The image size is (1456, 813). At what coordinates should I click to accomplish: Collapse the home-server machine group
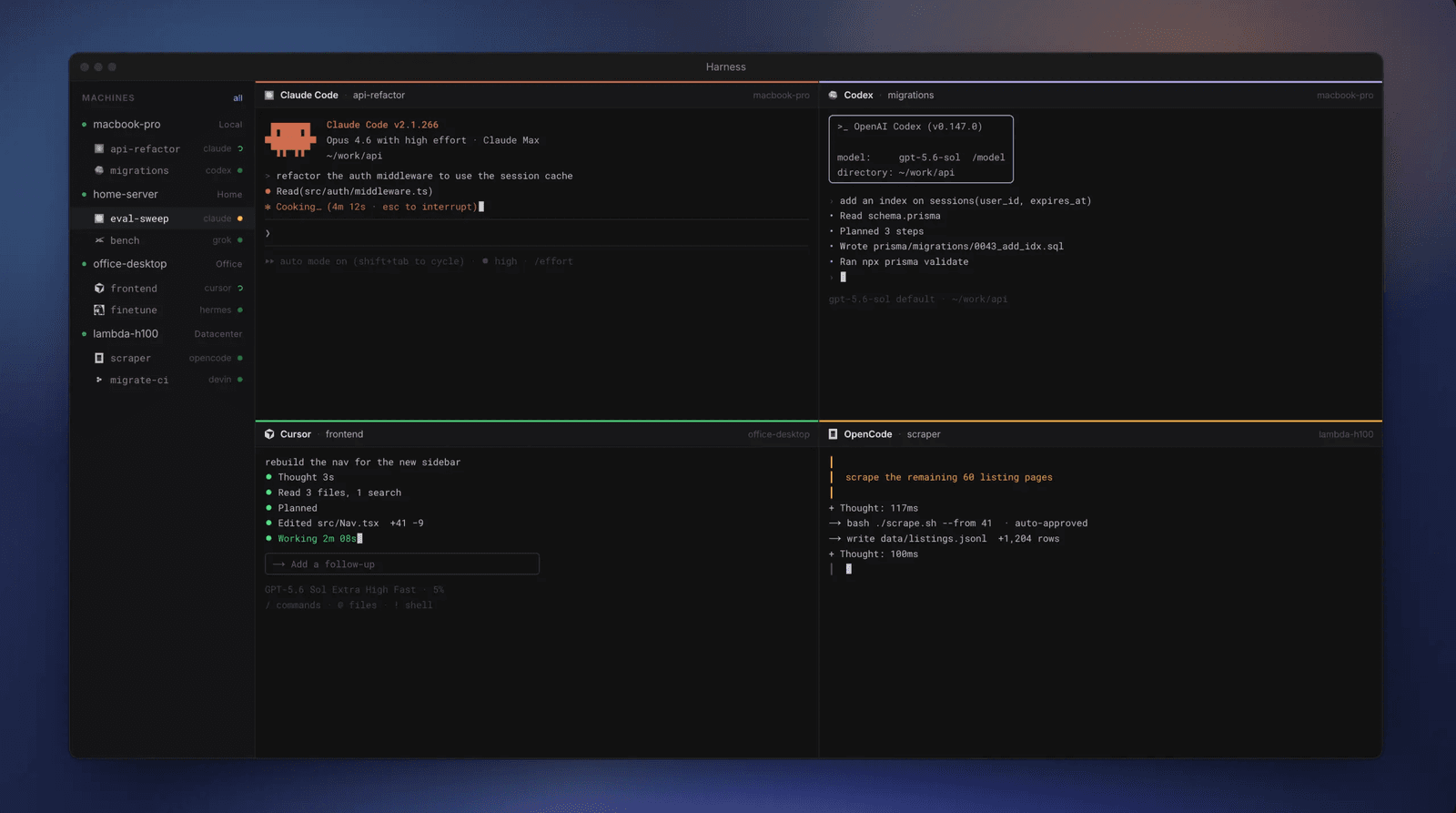pyautogui.click(x=162, y=194)
